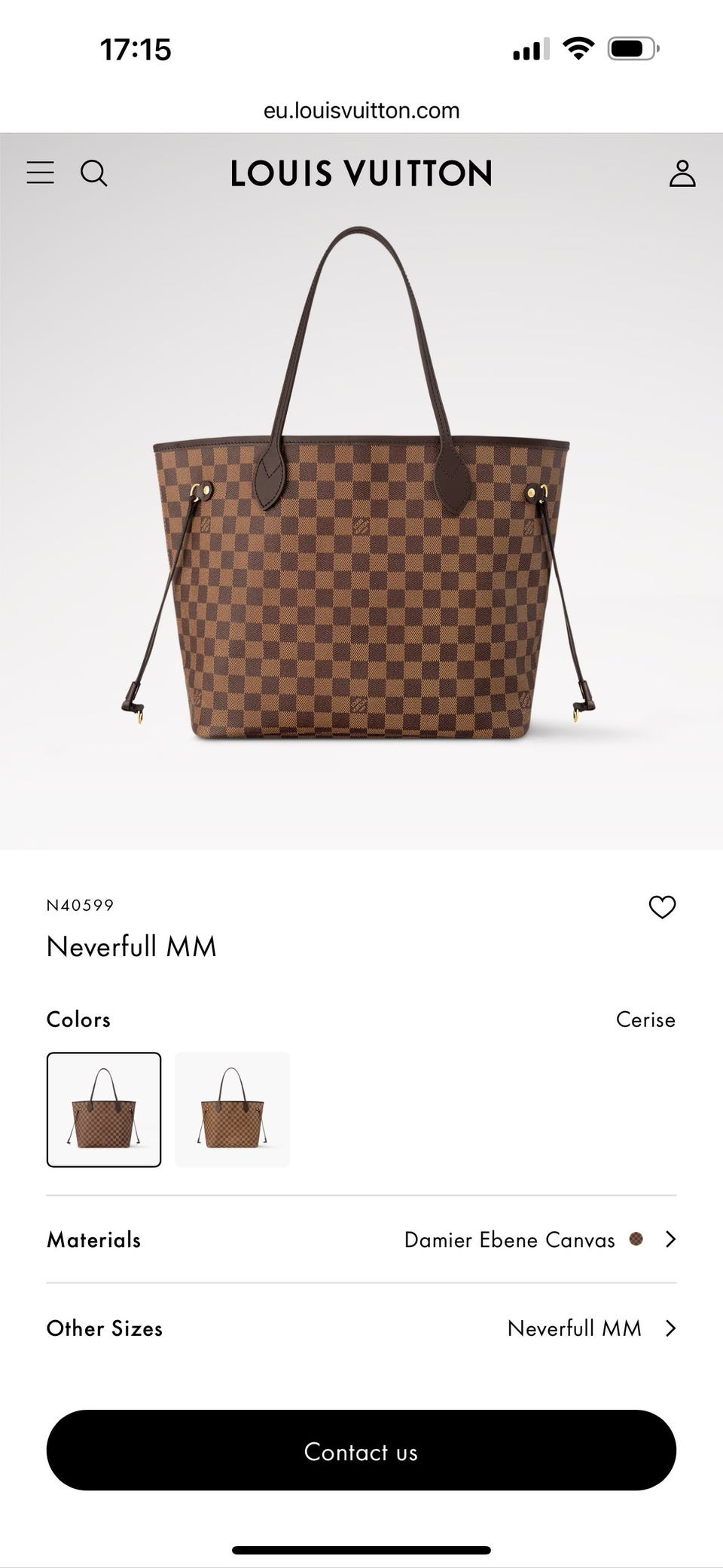The width and height of the screenshot is (723, 1568).
Task: Select the first Cerise bag thumbnail
Action: point(104,1109)
